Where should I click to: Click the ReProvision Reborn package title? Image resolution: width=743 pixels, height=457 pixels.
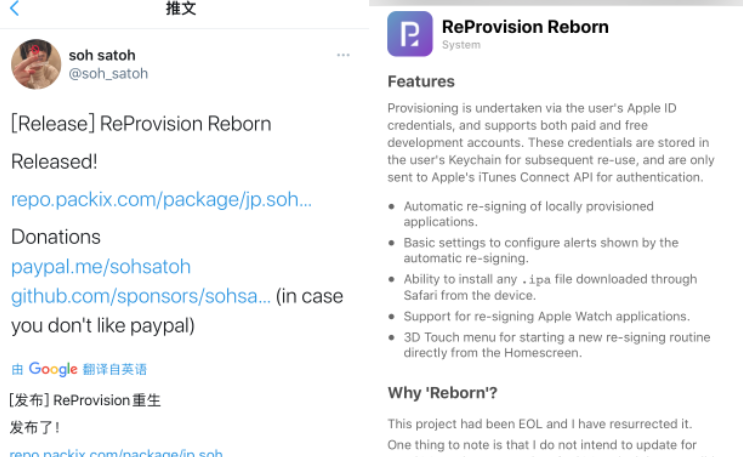(525, 26)
